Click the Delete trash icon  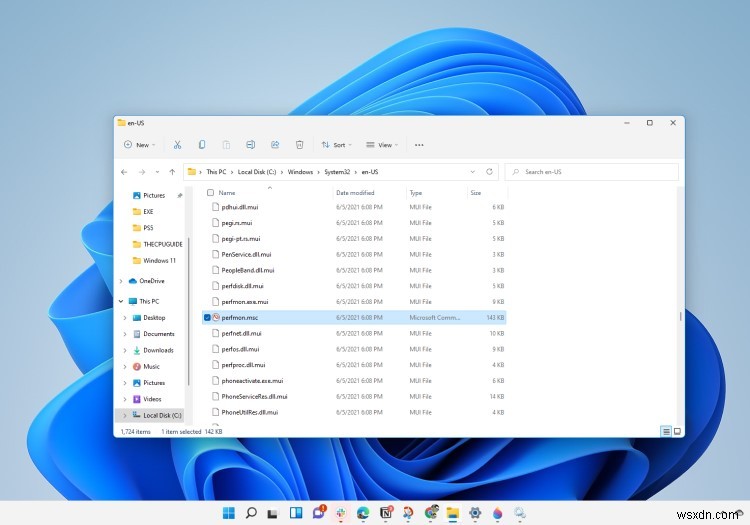click(299, 145)
